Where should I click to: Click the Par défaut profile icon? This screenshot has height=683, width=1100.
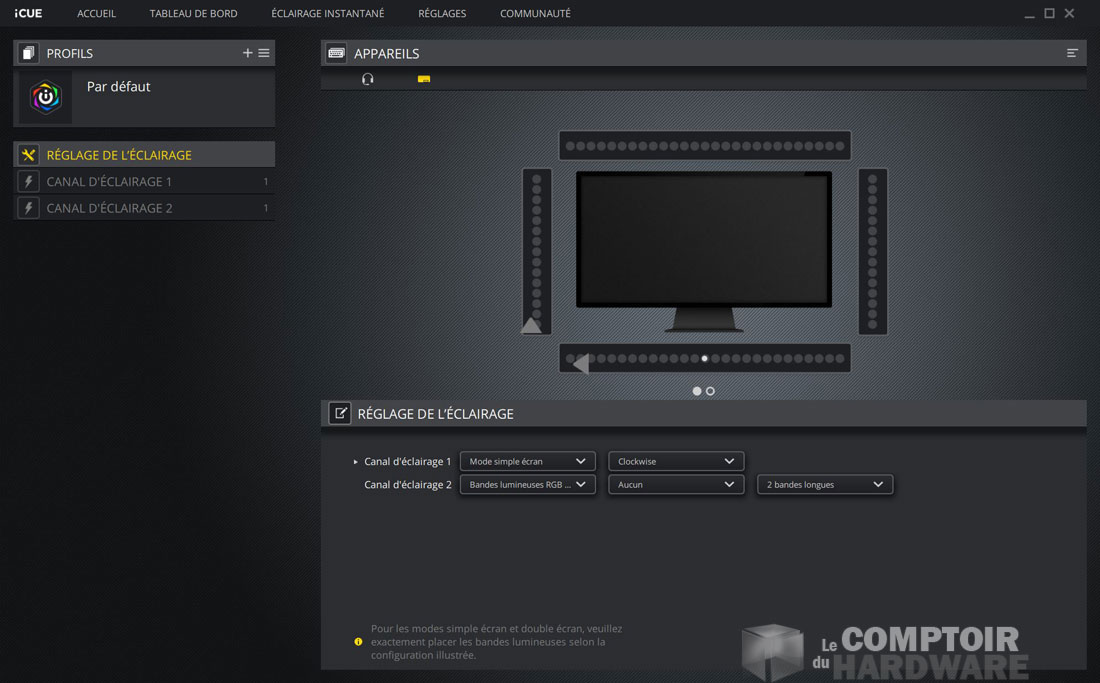(46, 98)
